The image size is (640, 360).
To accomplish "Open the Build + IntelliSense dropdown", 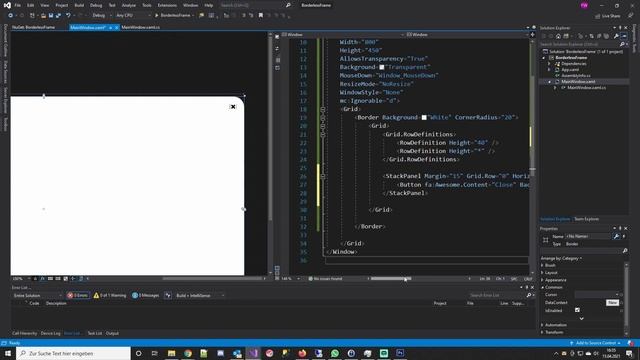I will pyautogui.click(x=200, y=295).
